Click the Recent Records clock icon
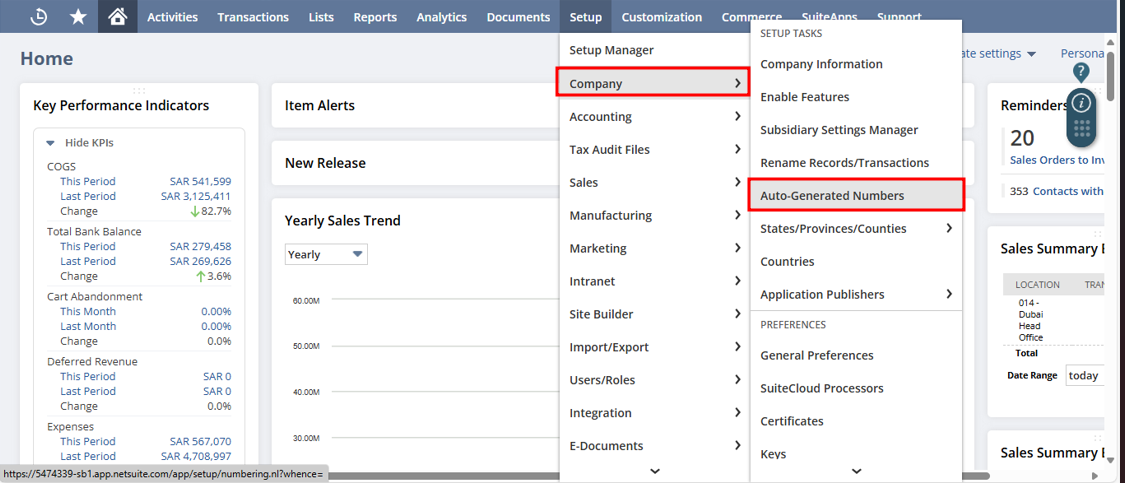Screen dimensions: 1125x483 [39, 17]
